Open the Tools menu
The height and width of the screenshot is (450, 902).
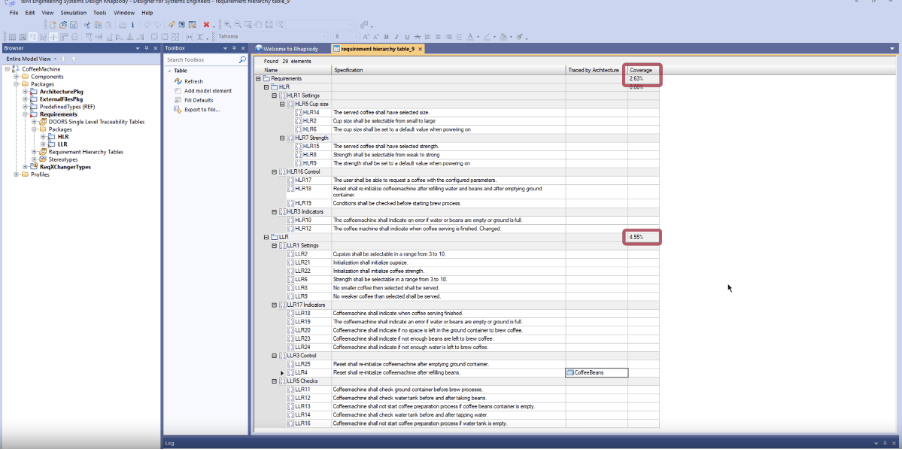pyautogui.click(x=100, y=12)
